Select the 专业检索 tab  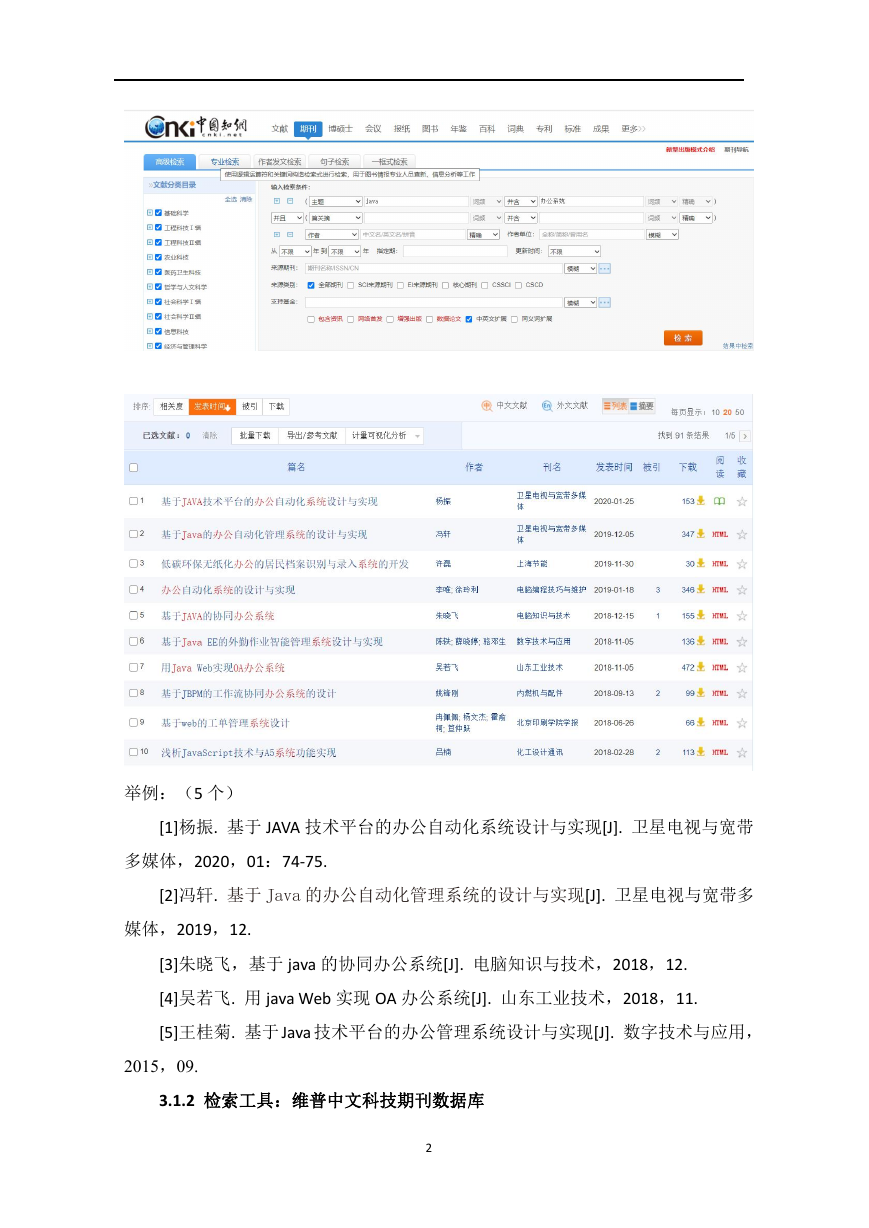(x=223, y=161)
